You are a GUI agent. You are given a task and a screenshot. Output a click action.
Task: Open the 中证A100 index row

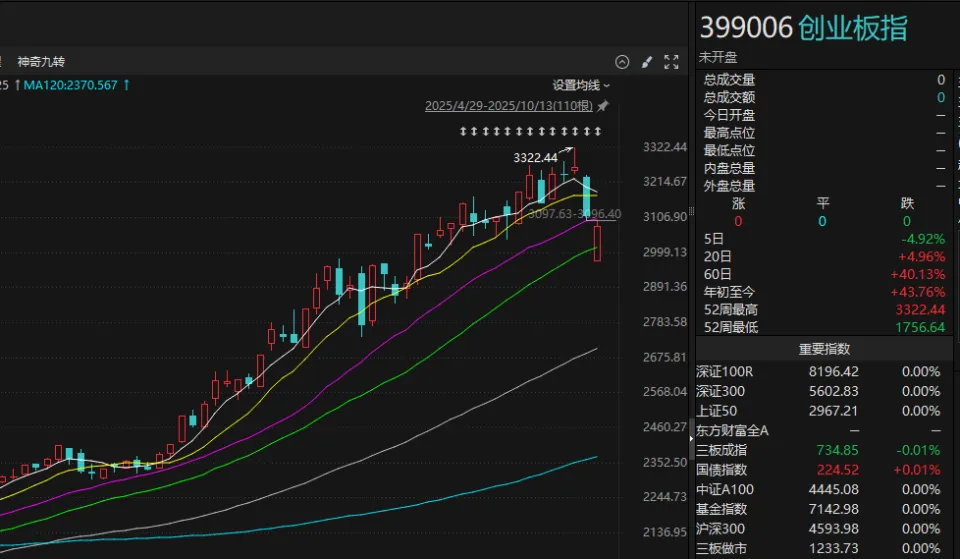tap(726, 490)
